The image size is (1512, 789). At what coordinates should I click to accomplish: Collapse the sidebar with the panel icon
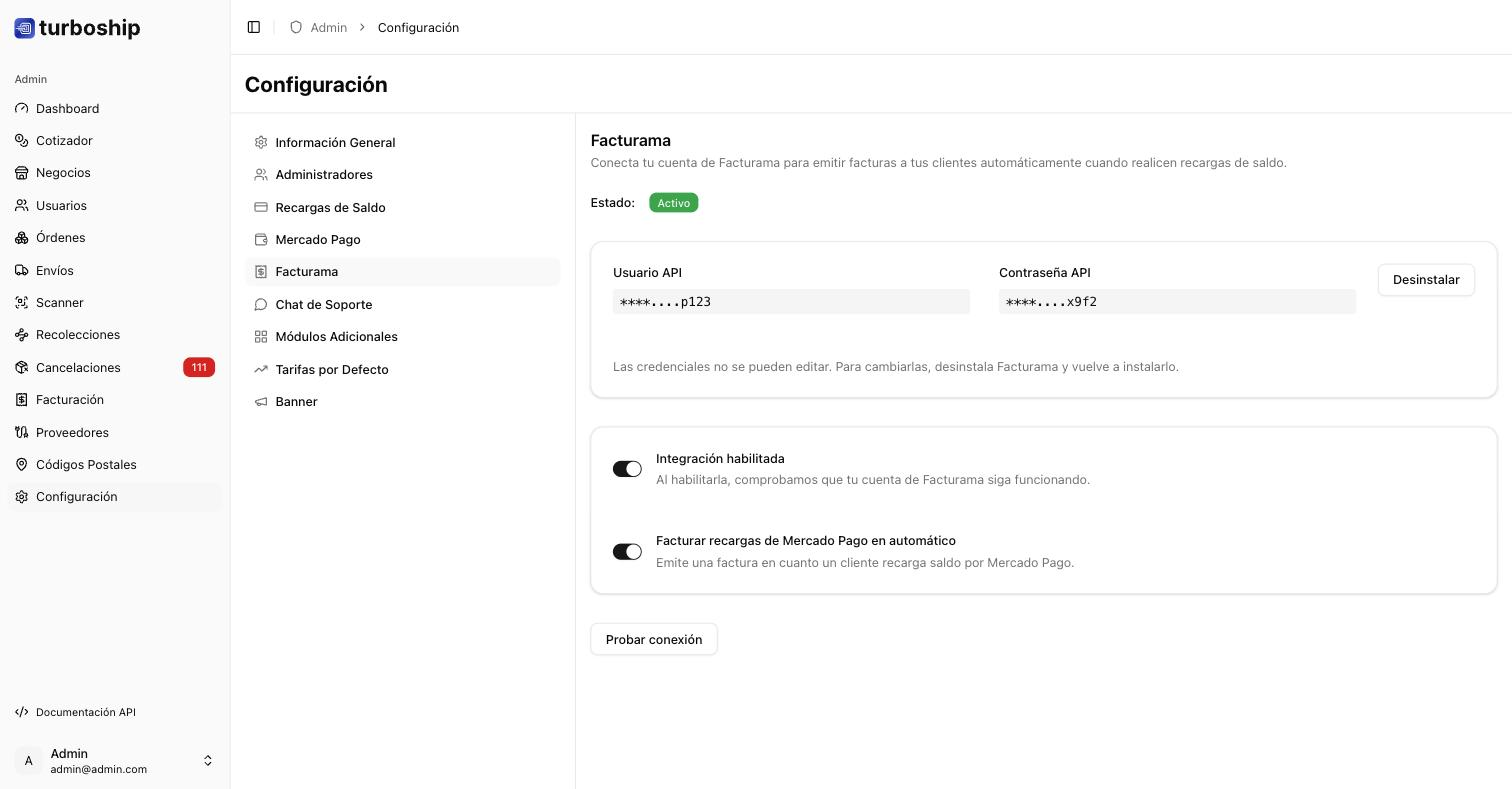click(x=254, y=27)
